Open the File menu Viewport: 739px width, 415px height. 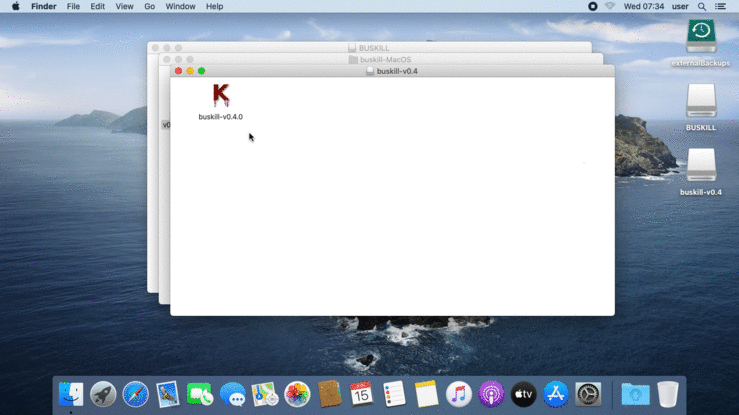73,6
